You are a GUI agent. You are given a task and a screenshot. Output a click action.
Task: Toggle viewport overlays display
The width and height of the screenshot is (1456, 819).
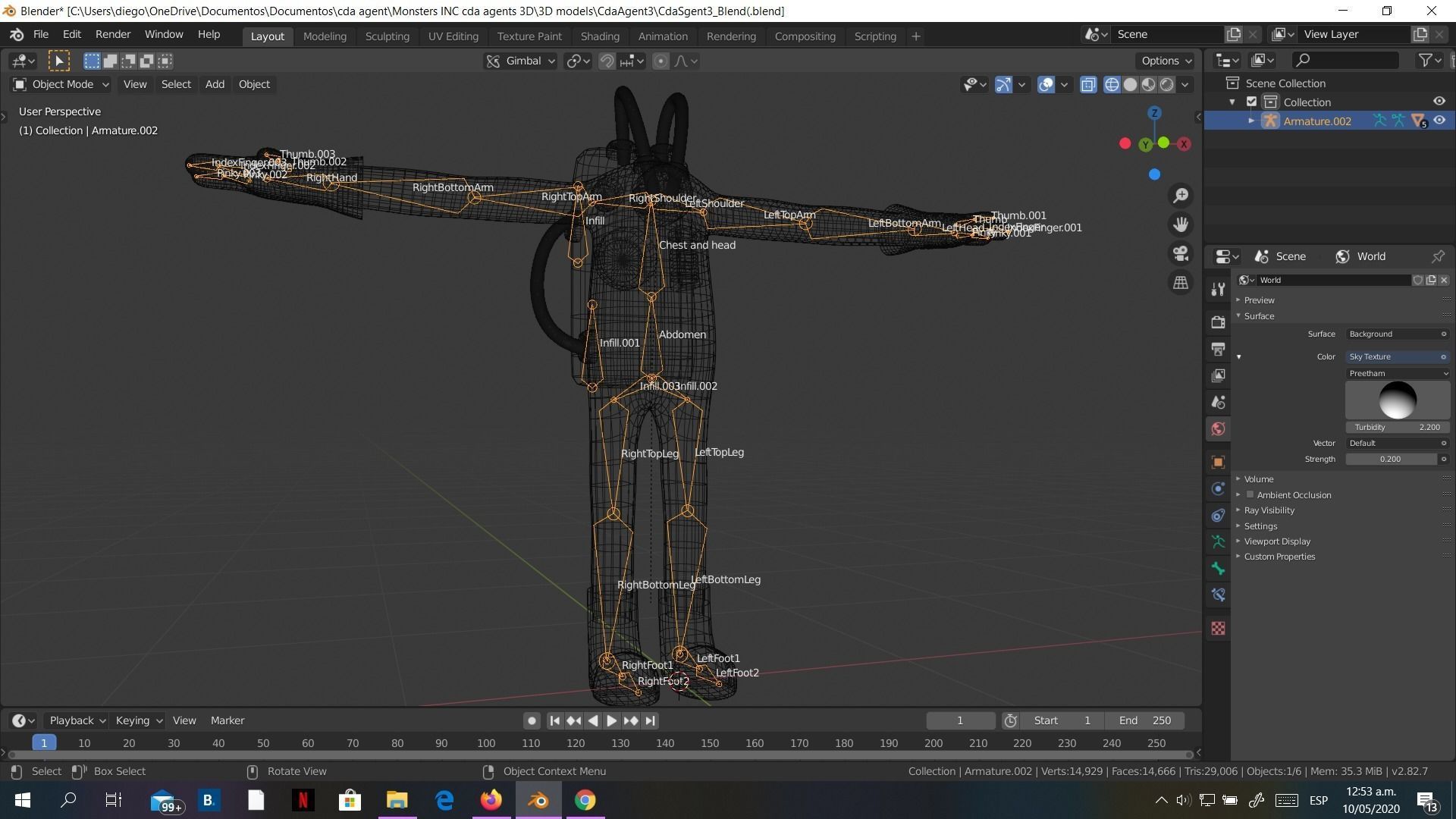(x=1046, y=84)
